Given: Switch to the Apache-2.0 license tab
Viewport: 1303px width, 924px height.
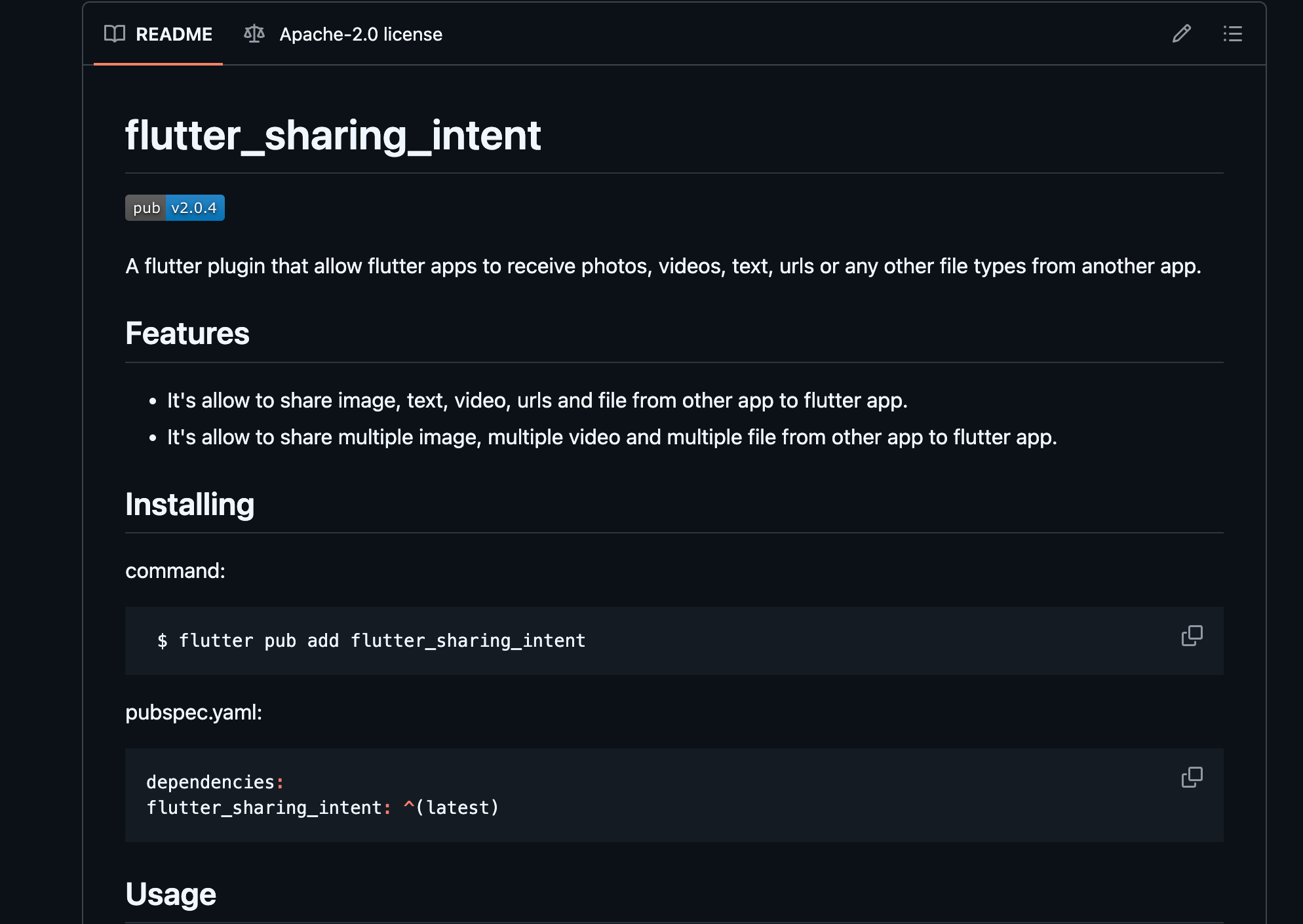Looking at the screenshot, I should [x=343, y=34].
